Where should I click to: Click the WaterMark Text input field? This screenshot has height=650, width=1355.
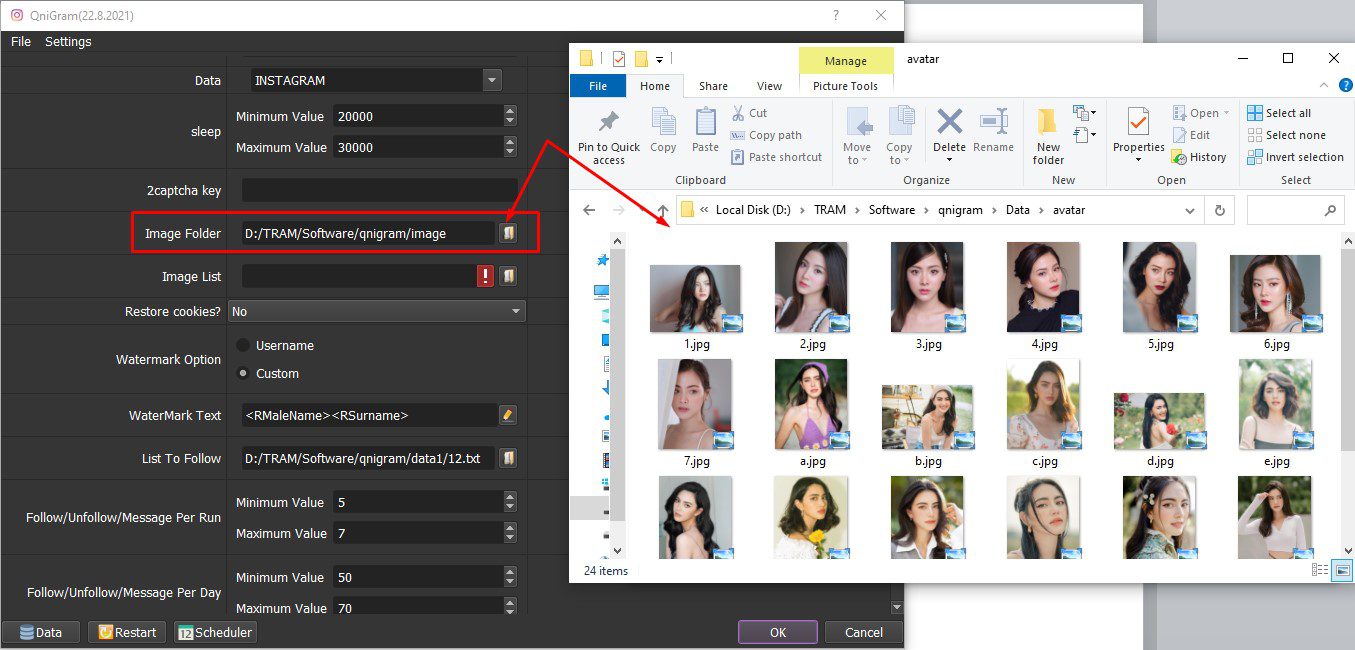point(369,415)
